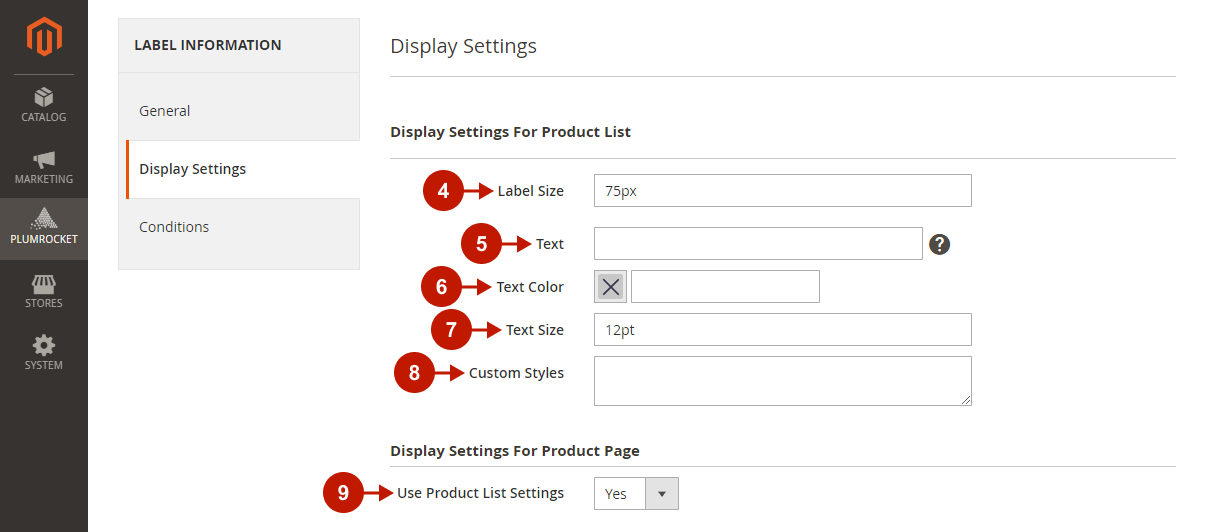Open the Marketing megaphone icon
Screen dimensions: 1206x532
[x=44, y=160]
